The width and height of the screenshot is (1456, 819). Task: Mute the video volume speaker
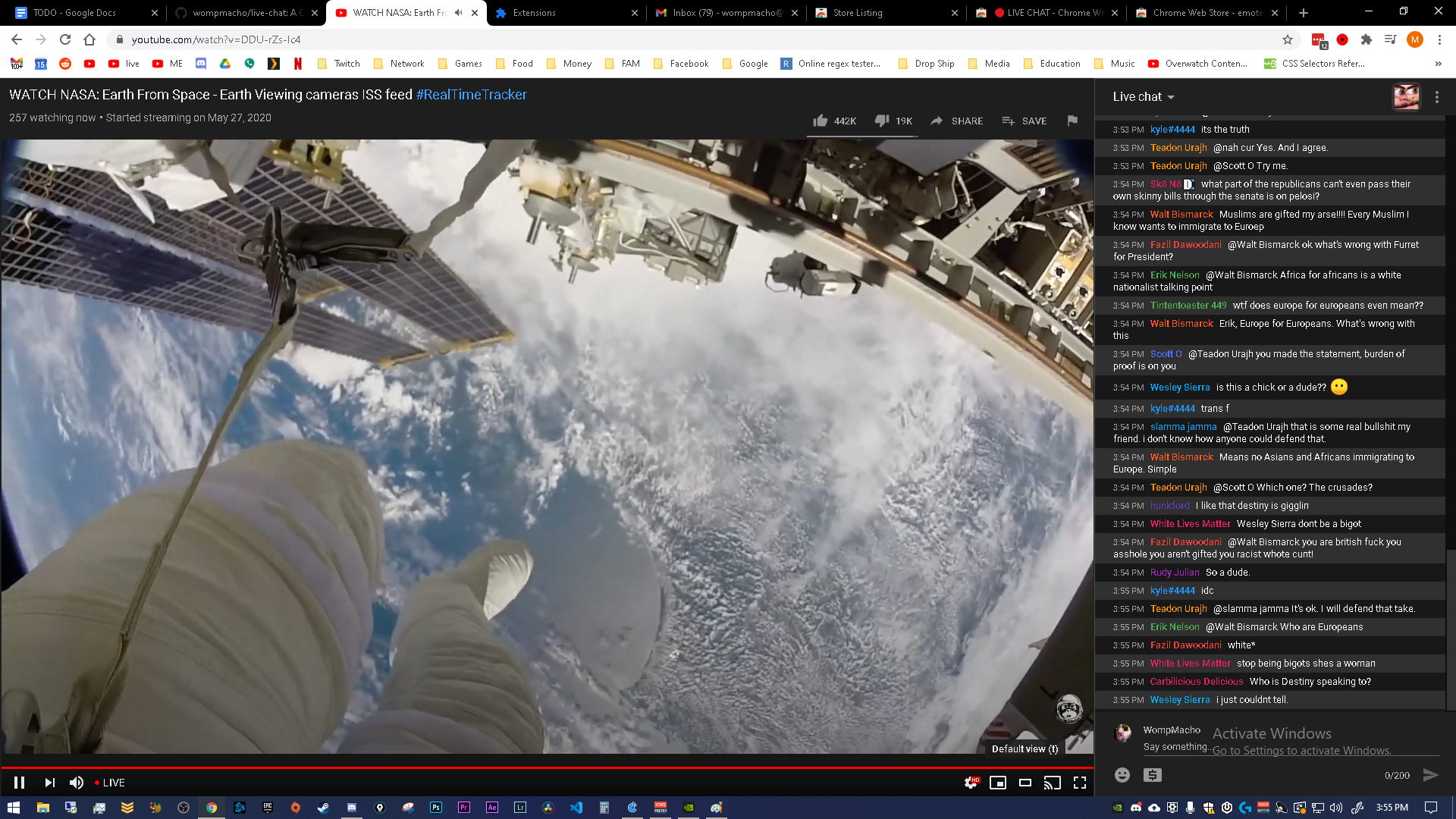coord(77,783)
